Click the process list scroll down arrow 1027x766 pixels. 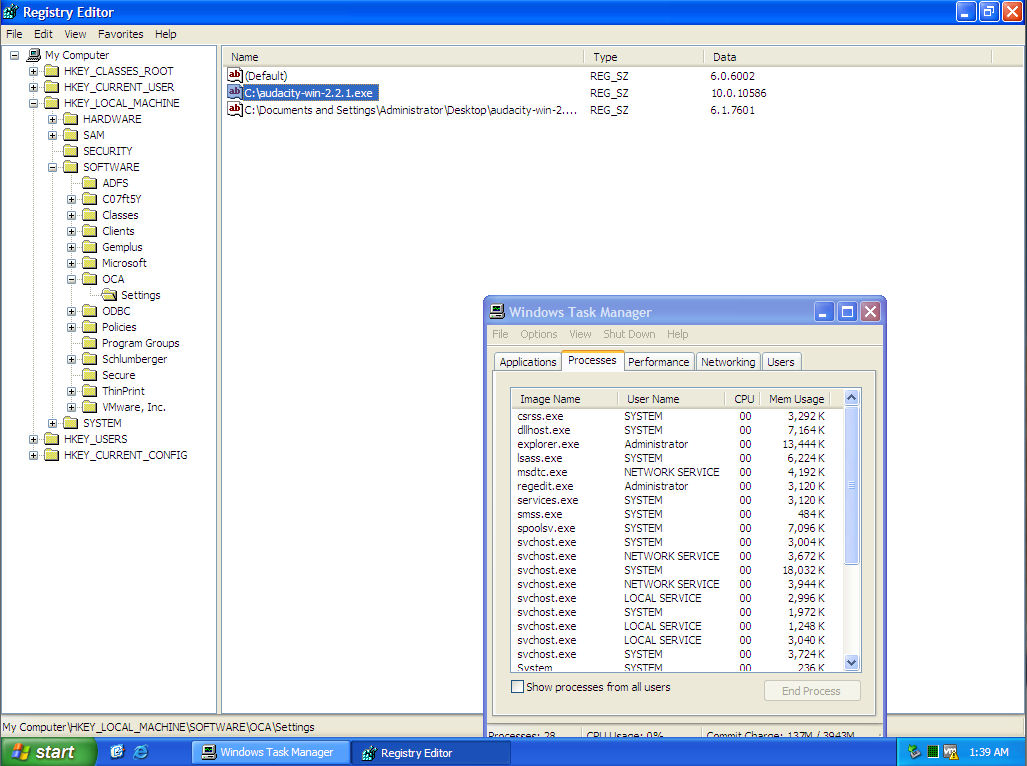pos(851,663)
